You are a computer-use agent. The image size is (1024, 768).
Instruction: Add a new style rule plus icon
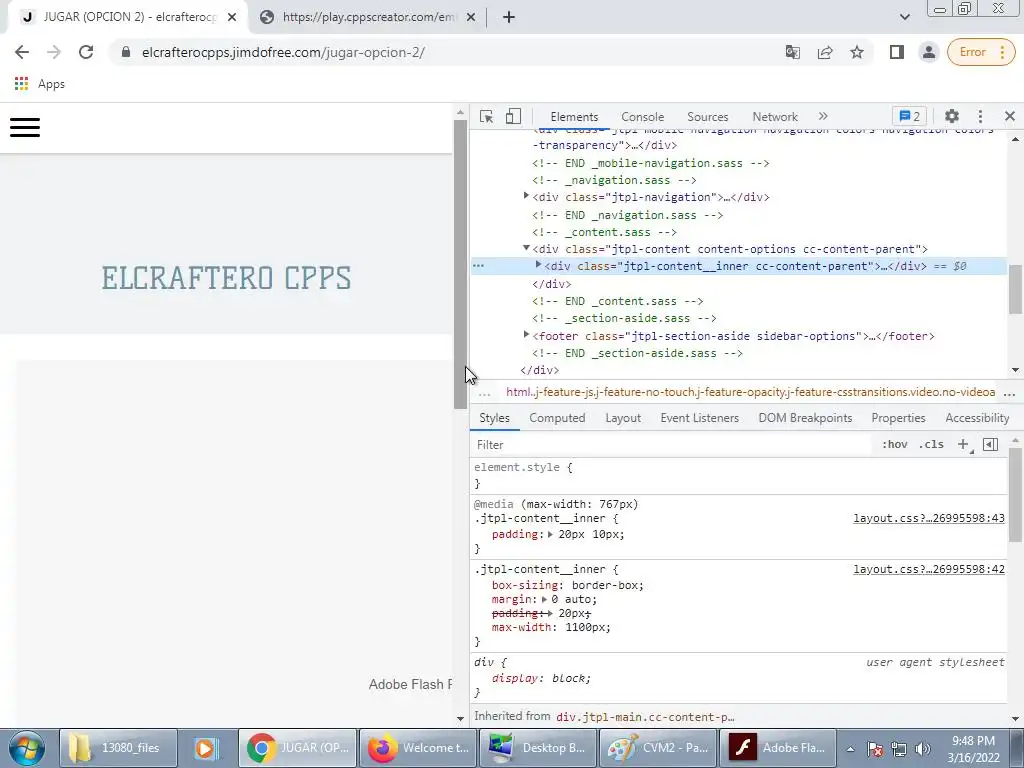(x=963, y=445)
